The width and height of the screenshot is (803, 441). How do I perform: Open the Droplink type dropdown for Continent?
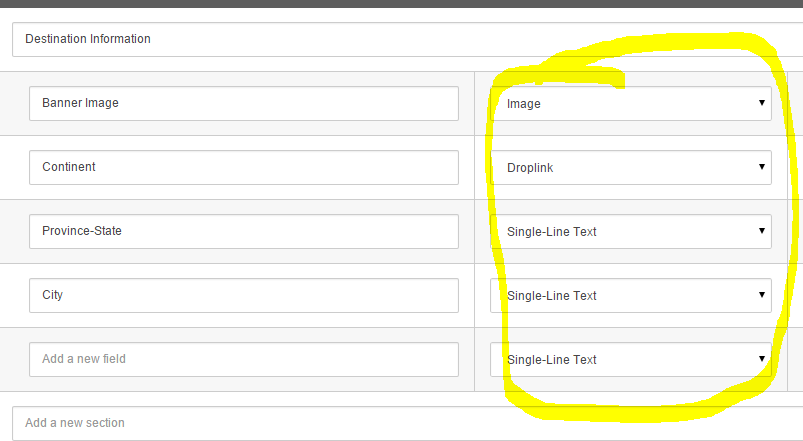pyautogui.click(x=630, y=167)
